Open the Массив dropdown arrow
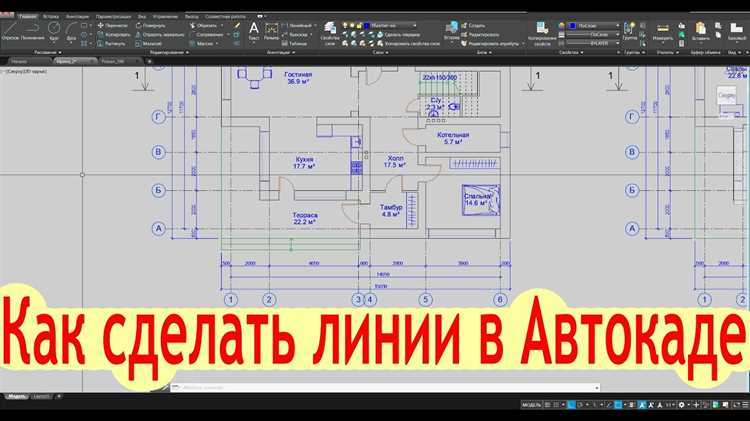Screen dimensions: 750x421 217,44
